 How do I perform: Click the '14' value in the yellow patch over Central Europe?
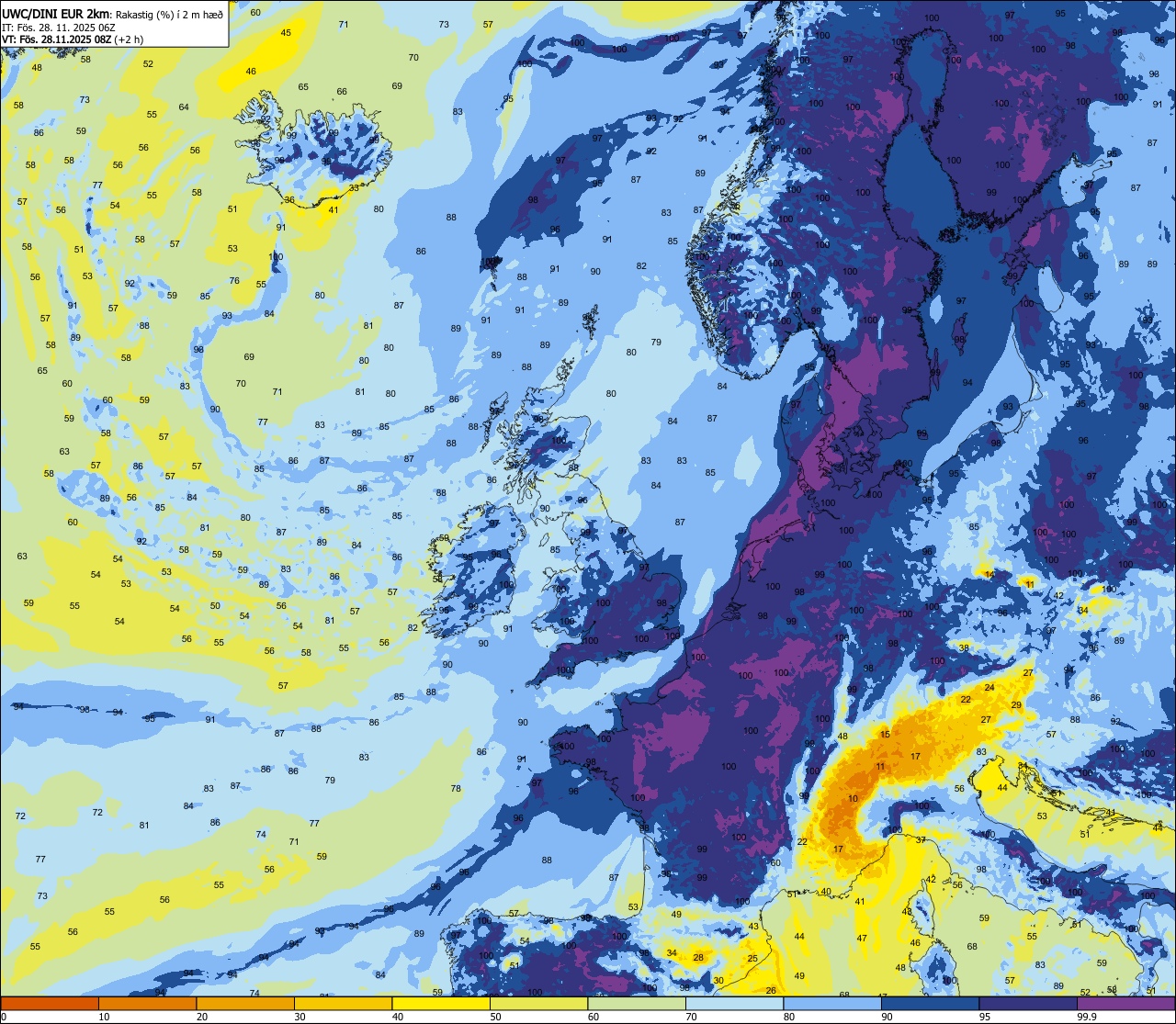(x=989, y=574)
